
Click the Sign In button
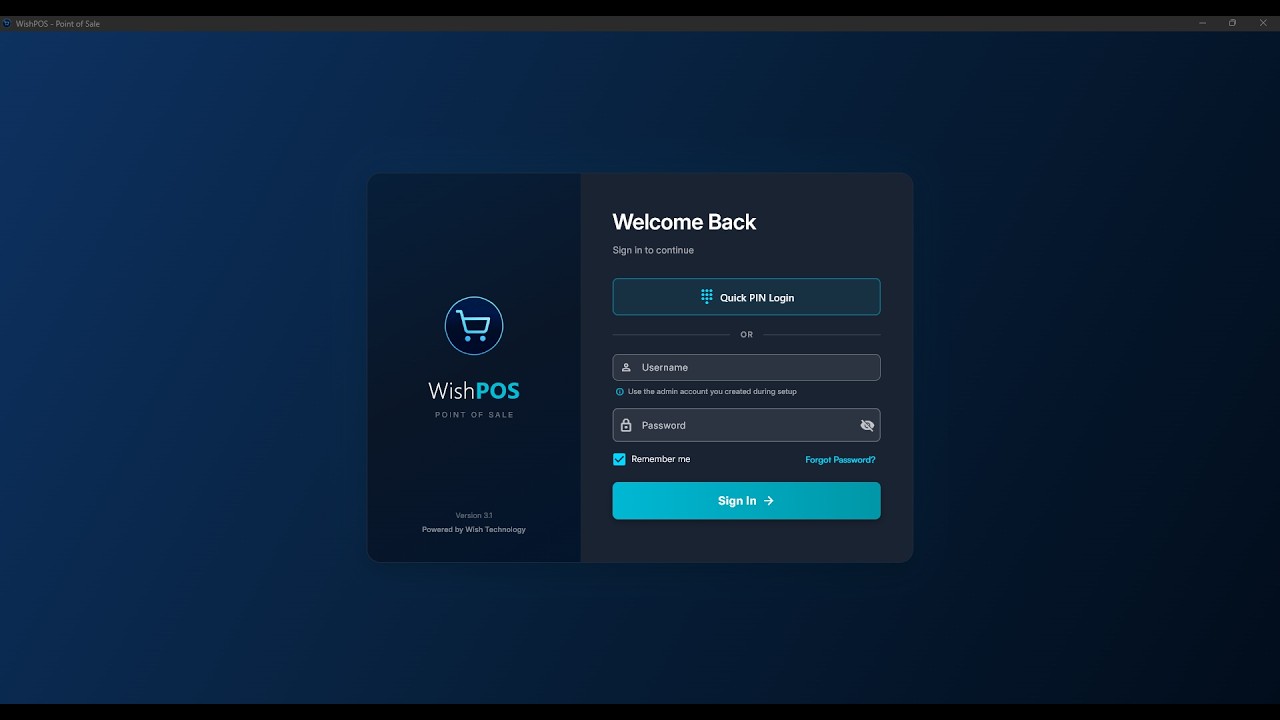pyautogui.click(x=746, y=501)
